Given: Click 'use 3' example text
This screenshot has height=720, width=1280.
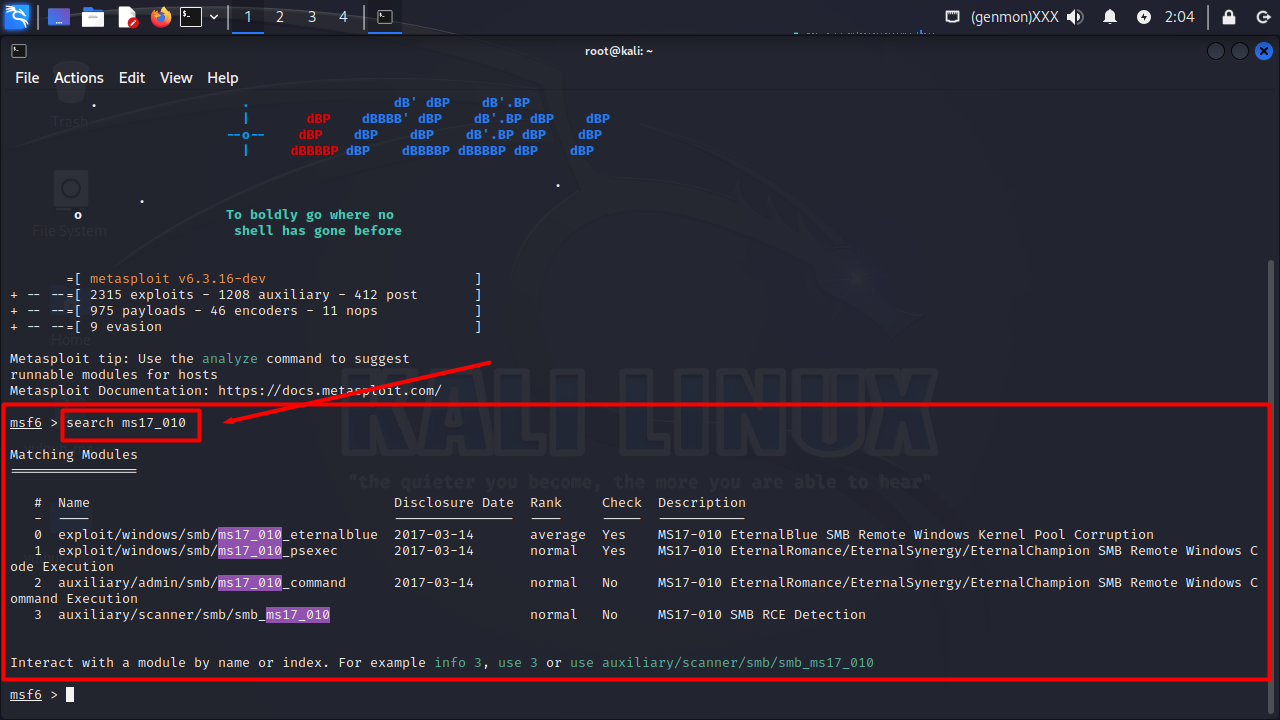Looking at the screenshot, I should (518, 663).
